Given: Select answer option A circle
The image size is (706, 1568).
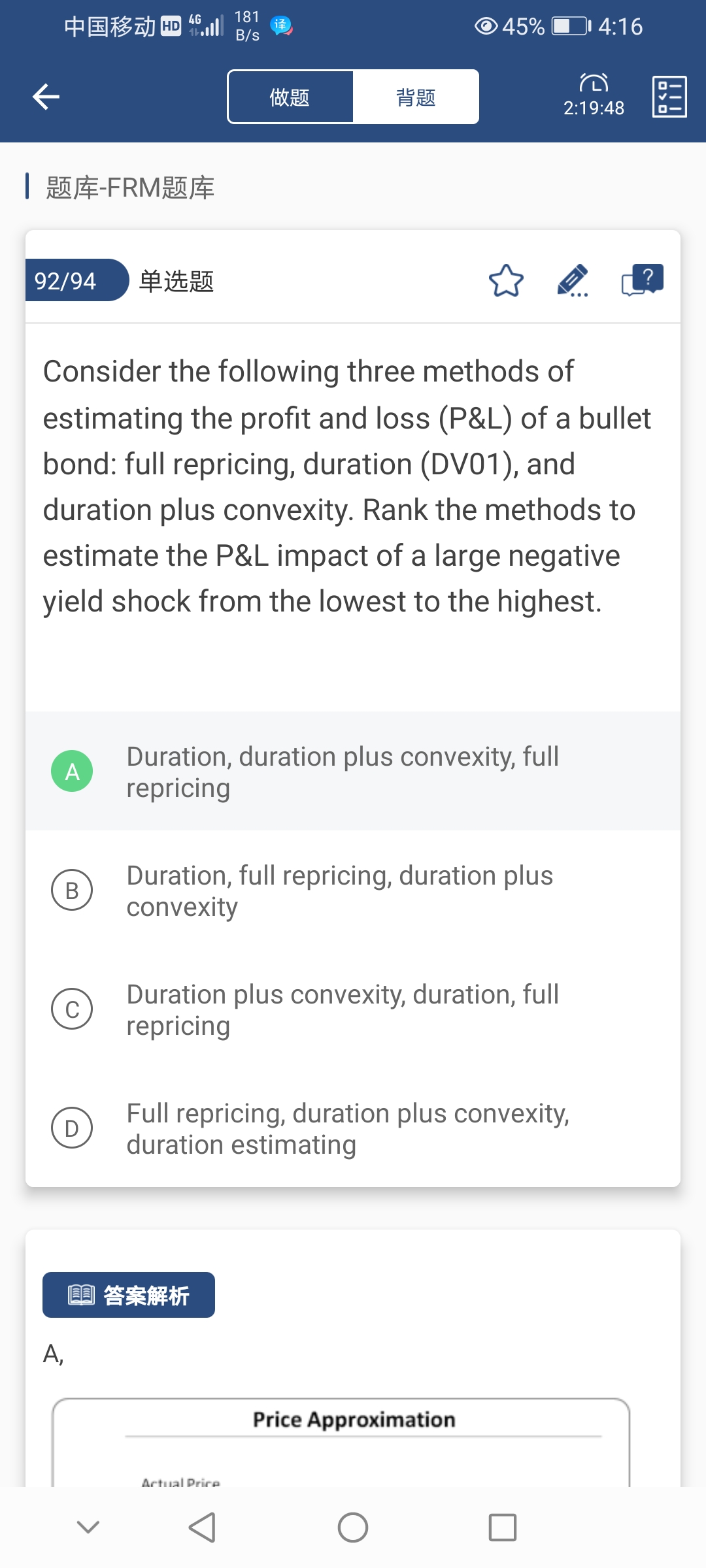Looking at the screenshot, I should 72,771.
